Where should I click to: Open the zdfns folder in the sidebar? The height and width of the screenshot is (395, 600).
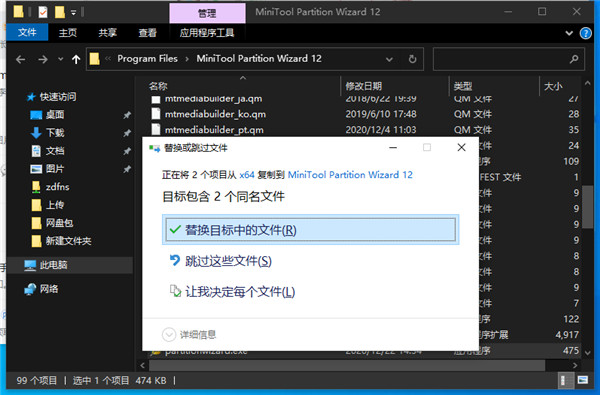(x=57, y=186)
